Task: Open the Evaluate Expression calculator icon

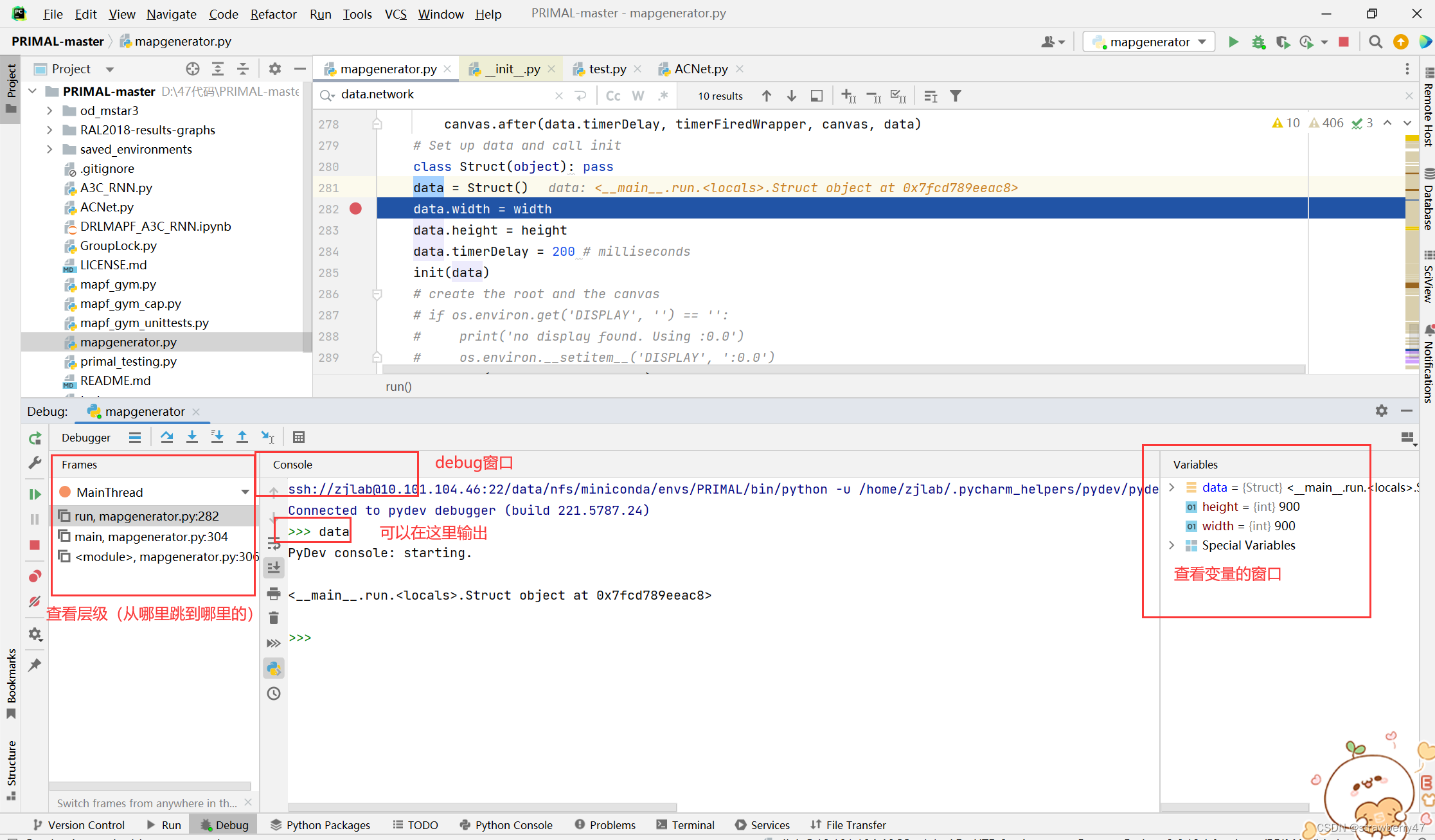Action: 298,438
